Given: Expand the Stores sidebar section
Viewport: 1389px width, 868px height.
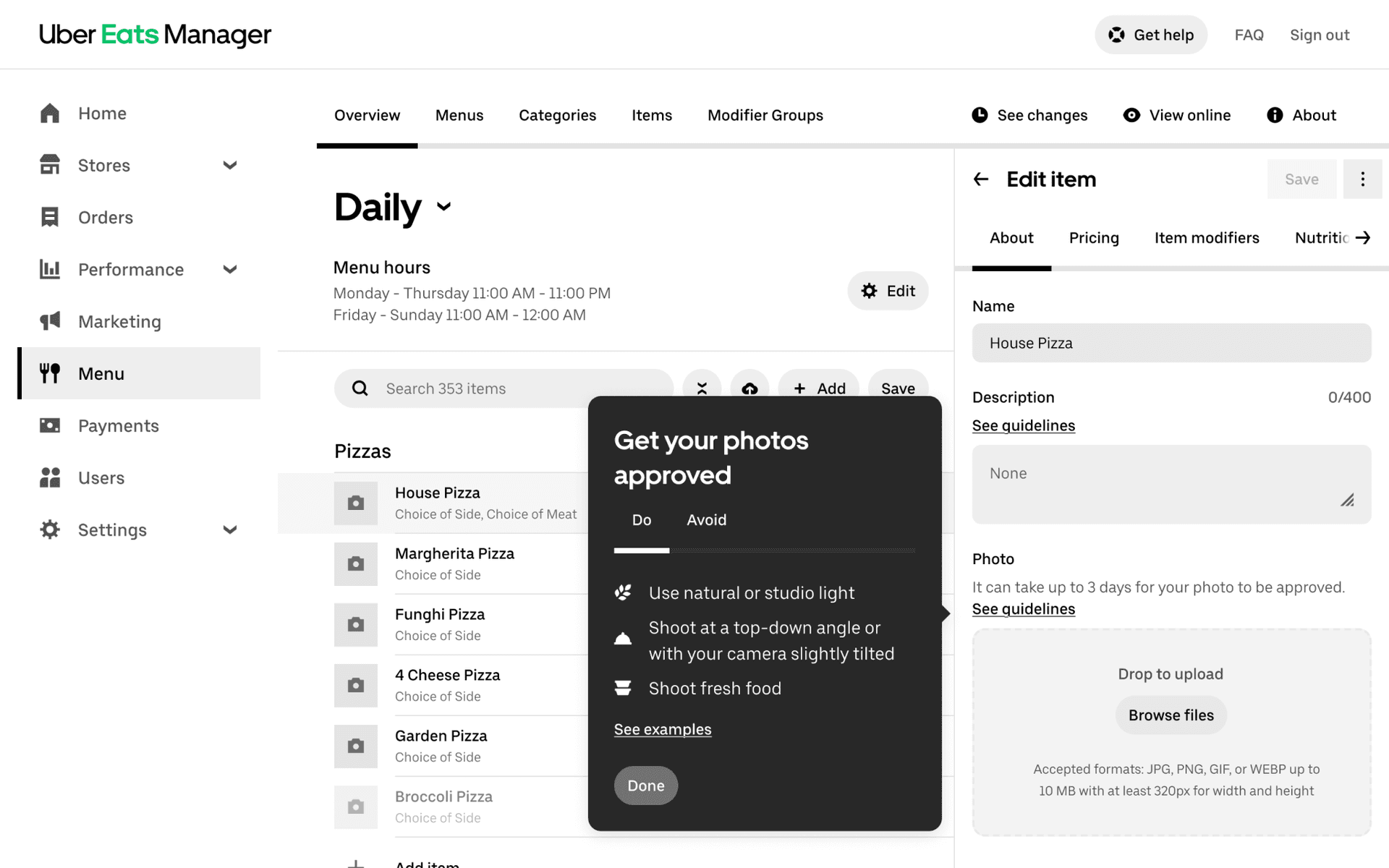Looking at the screenshot, I should coord(230,166).
